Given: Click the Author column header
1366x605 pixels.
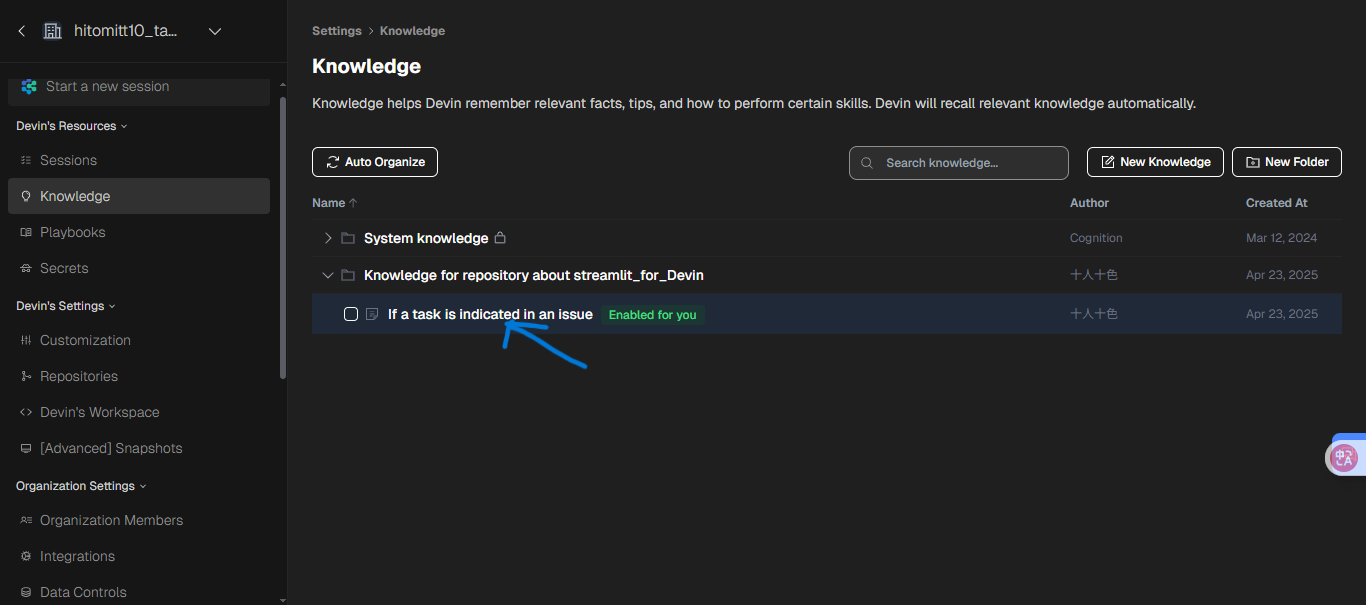Looking at the screenshot, I should point(1089,203).
